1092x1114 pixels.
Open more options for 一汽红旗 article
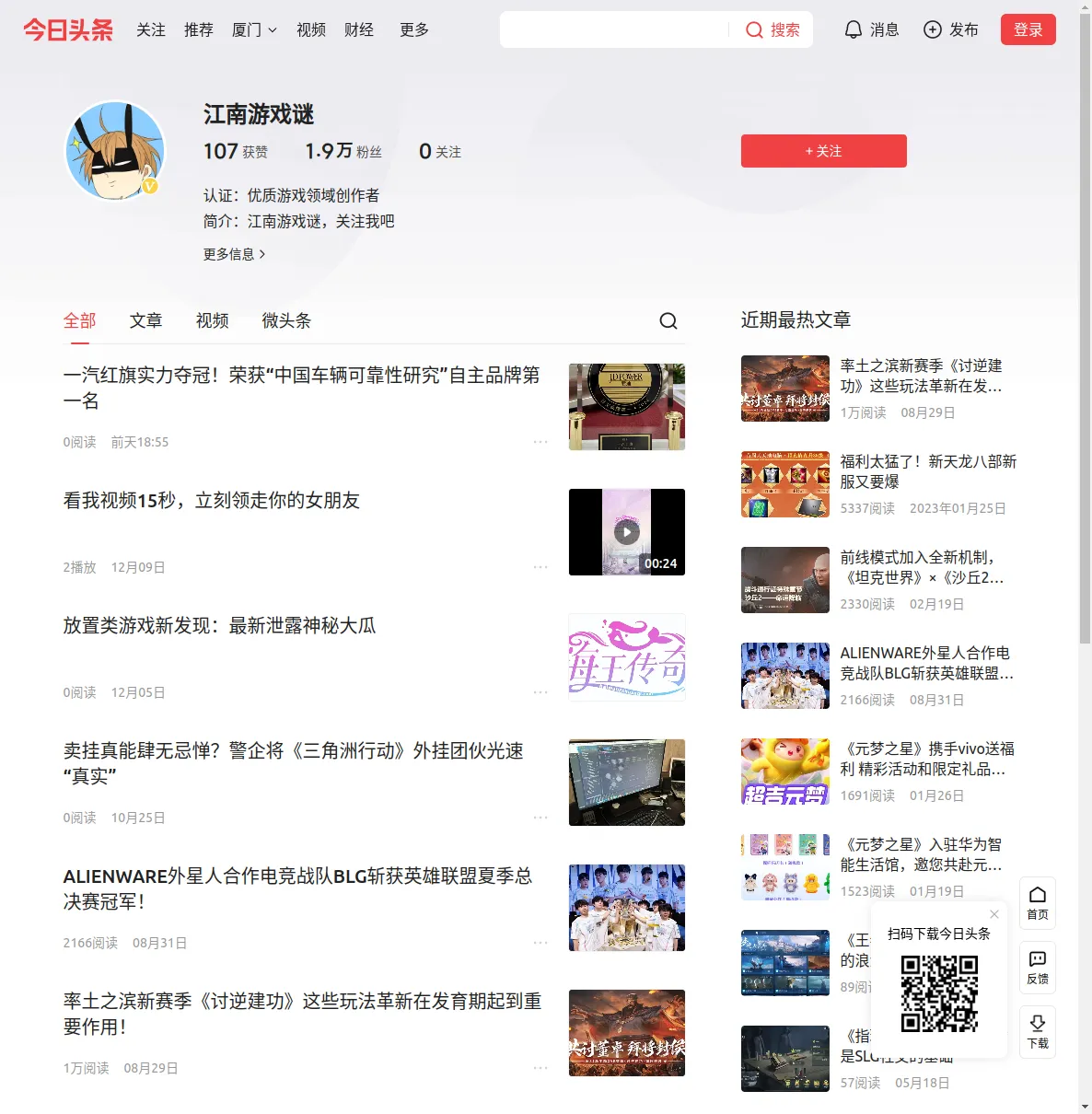click(x=540, y=442)
